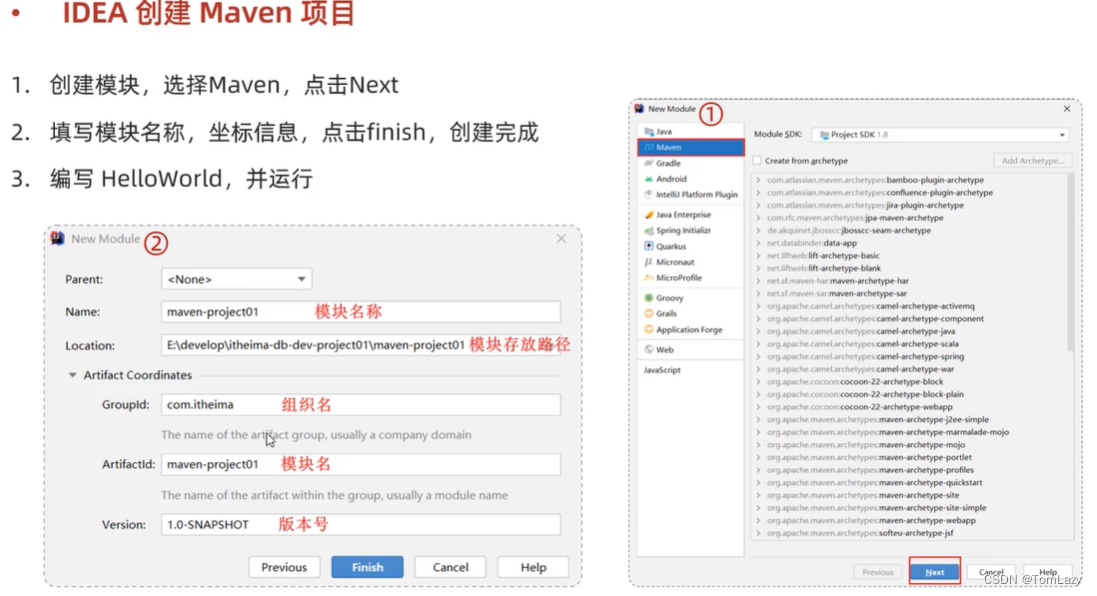The height and width of the screenshot is (596, 1097).
Task: Select JavaScript in the module type list
Action: tap(660, 369)
